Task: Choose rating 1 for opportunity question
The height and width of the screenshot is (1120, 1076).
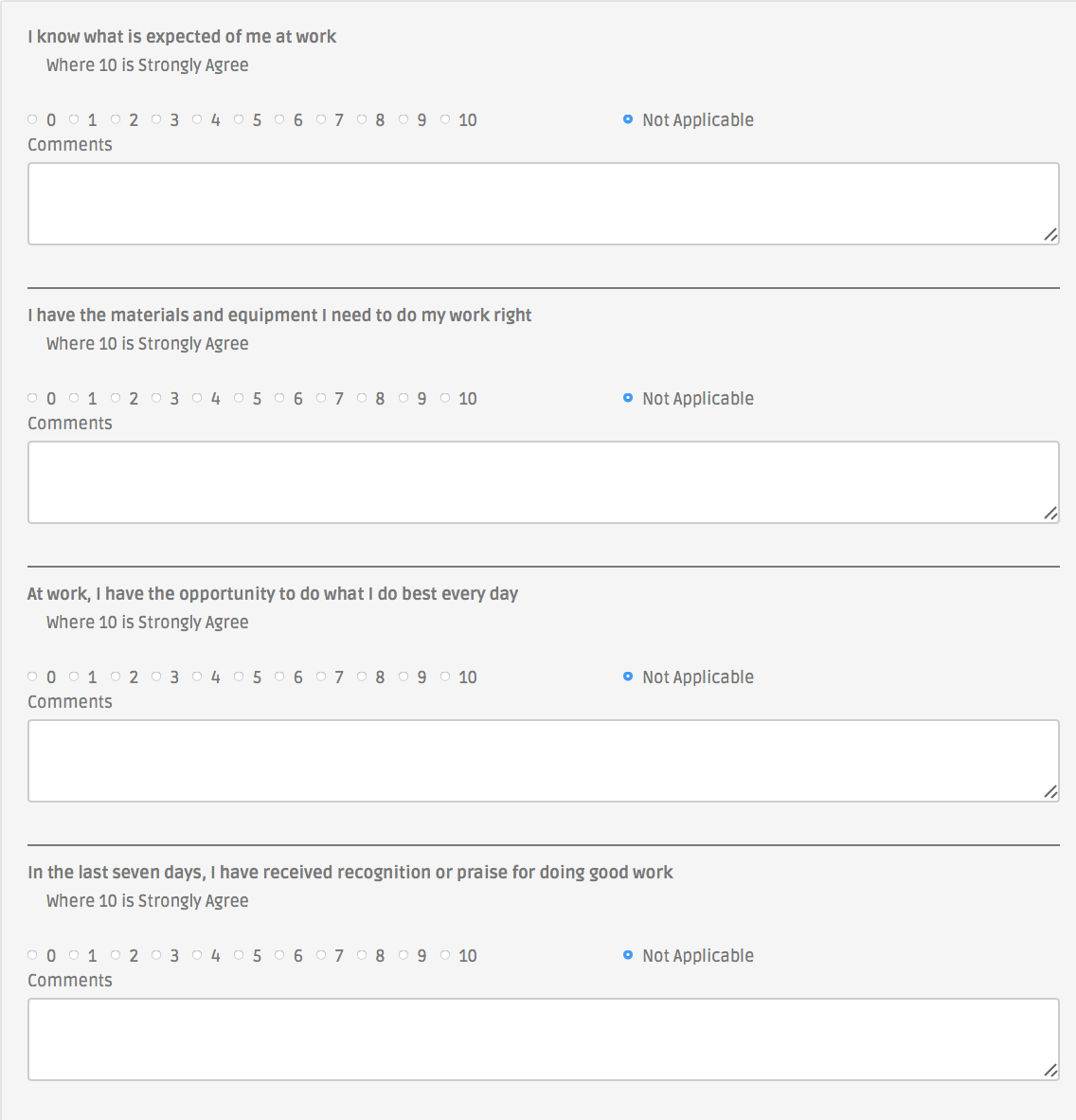Action: (x=74, y=677)
